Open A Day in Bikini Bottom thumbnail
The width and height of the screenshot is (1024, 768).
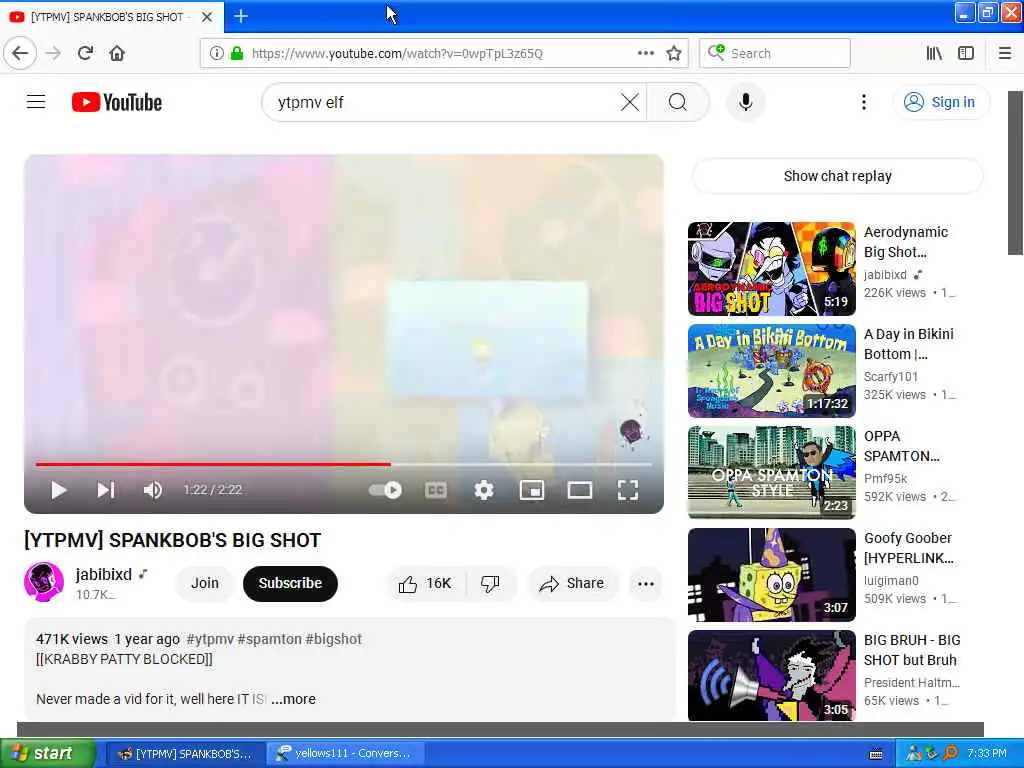pos(771,370)
